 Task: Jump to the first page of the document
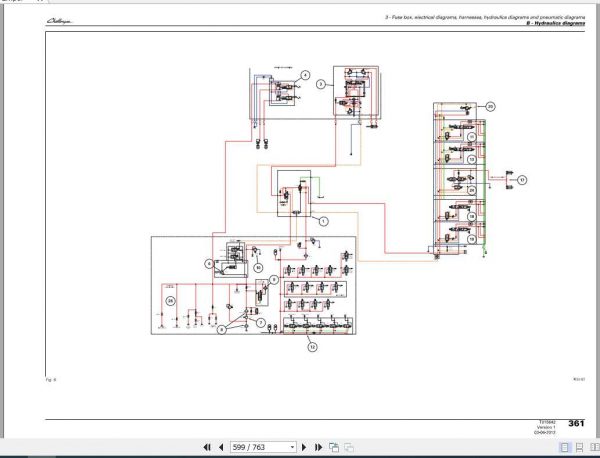click(x=207, y=447)
